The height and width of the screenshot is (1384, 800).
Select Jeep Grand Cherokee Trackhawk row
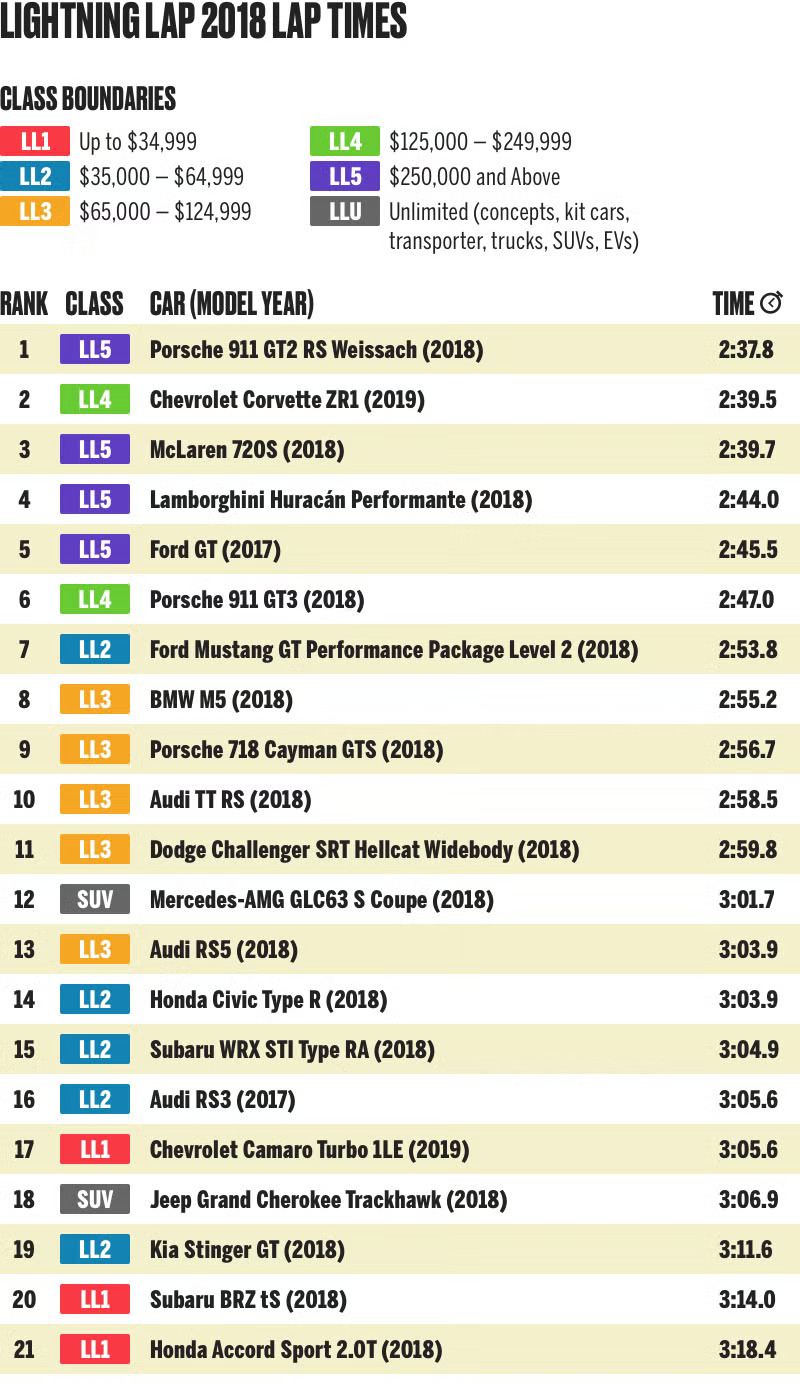pos(400,1199)
